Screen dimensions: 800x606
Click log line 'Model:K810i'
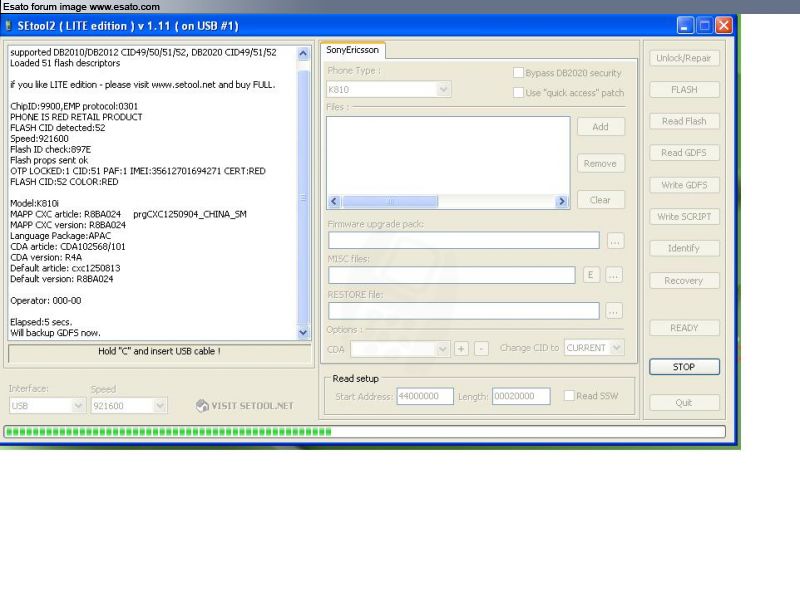(34, 203)
